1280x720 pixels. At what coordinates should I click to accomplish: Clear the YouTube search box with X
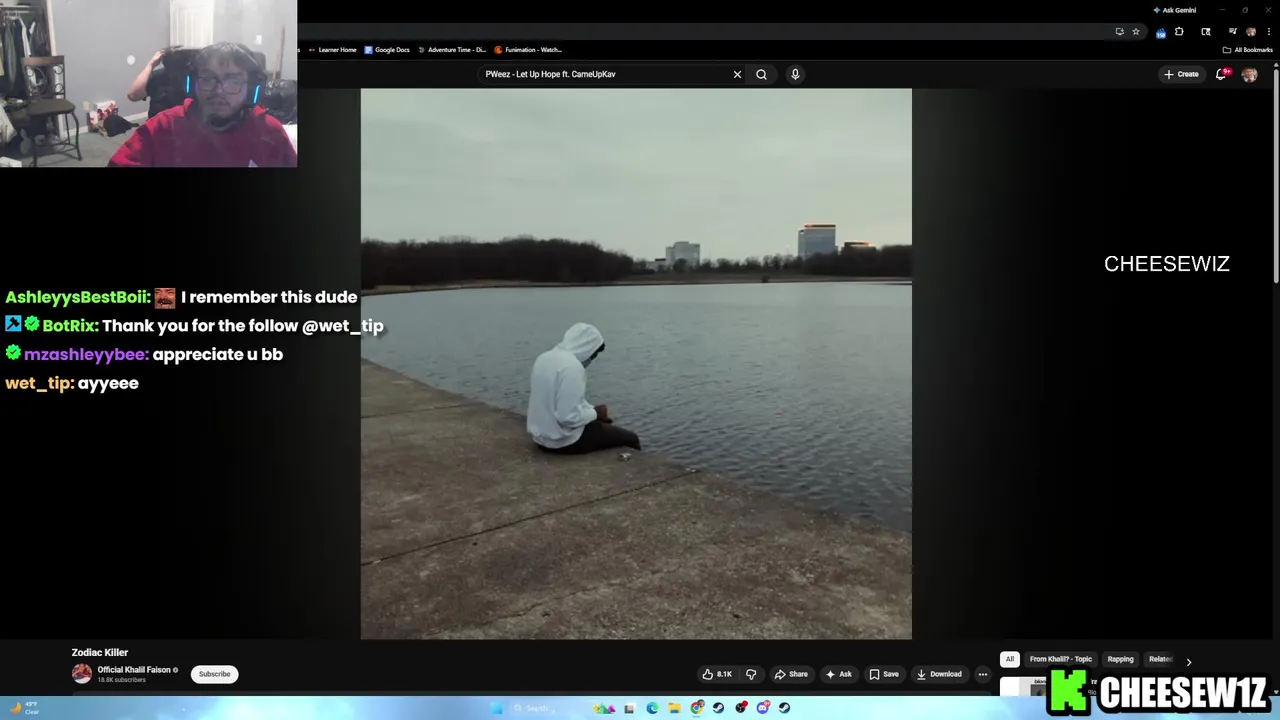[x=737, y=74]
